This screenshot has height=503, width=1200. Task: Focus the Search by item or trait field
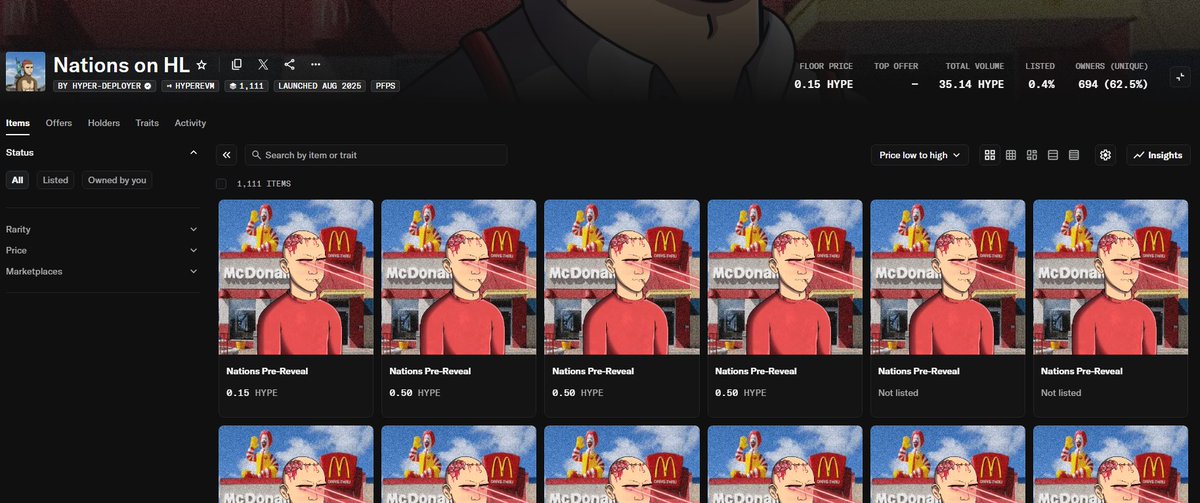pos(376,155)
